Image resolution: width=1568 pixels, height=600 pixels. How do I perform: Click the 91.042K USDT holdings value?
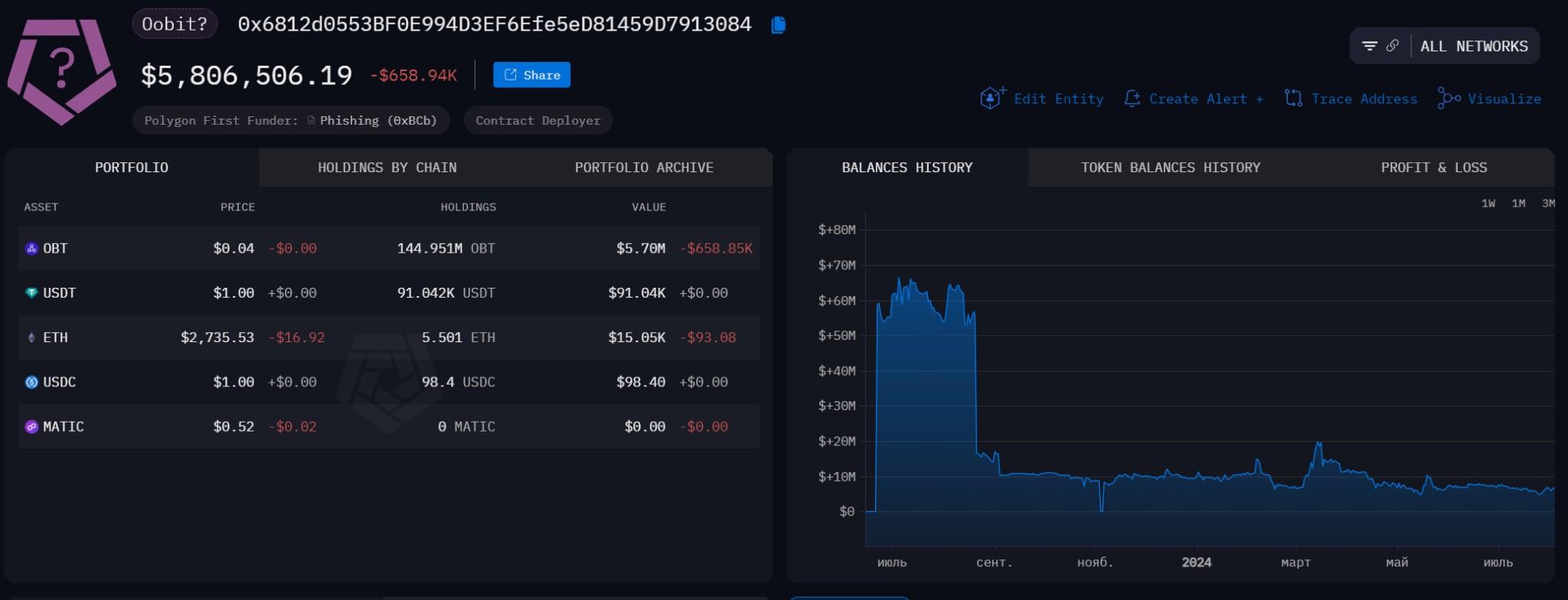coord(446,293)
